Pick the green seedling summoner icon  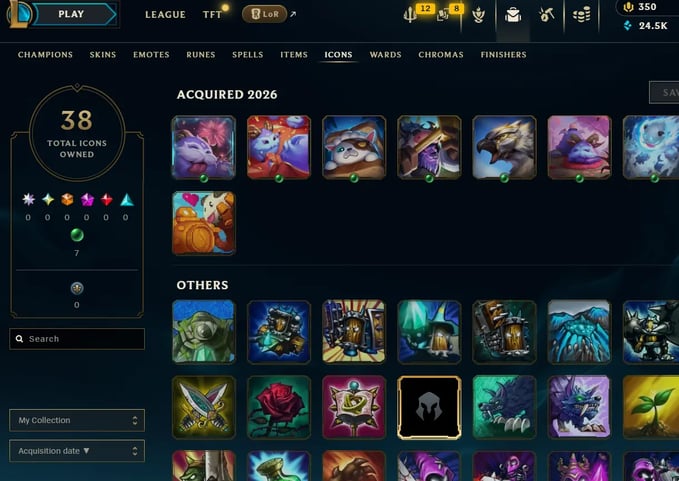pyautogui.click(x=652, y=407)
